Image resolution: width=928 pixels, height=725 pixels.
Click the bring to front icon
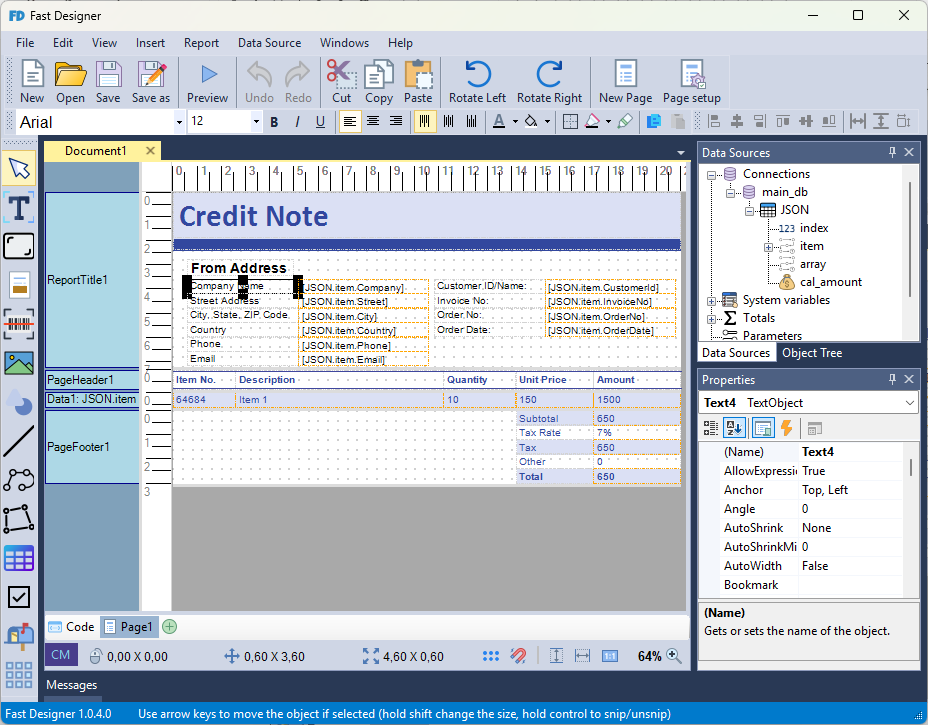pyautogui.click(x=653, y=122)
